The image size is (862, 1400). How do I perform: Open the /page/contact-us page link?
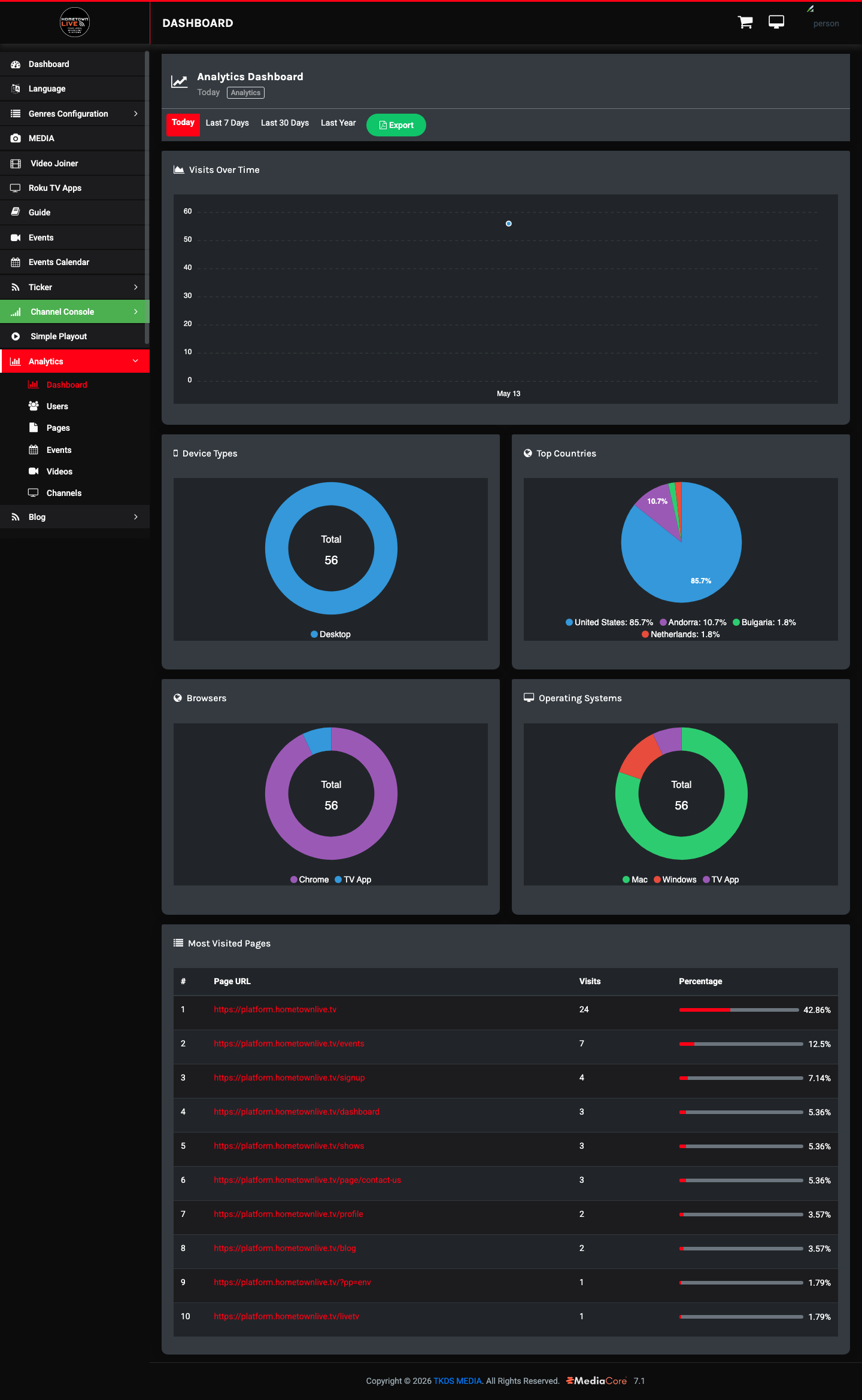[308, 1180]
